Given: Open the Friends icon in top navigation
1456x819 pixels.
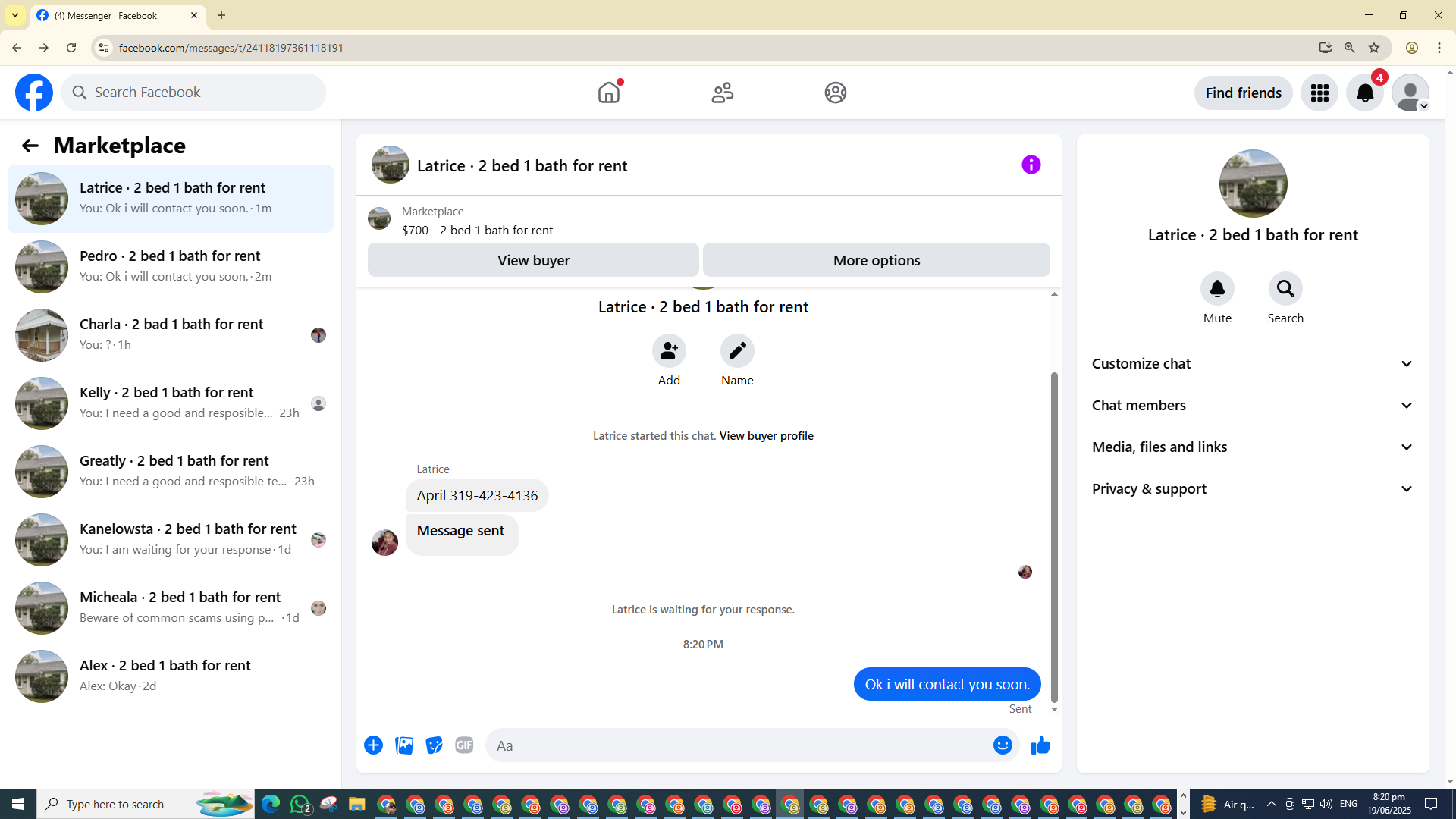Looking at the screenshot, I should pos(723,93).
